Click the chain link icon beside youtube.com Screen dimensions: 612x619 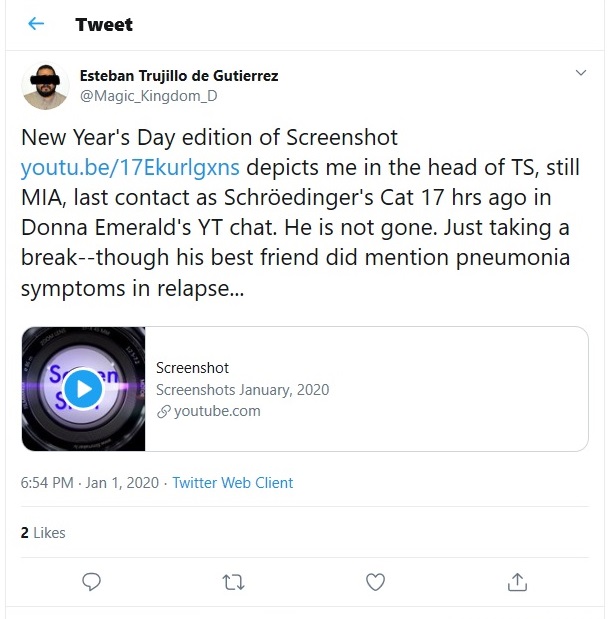tap(163, 411)
